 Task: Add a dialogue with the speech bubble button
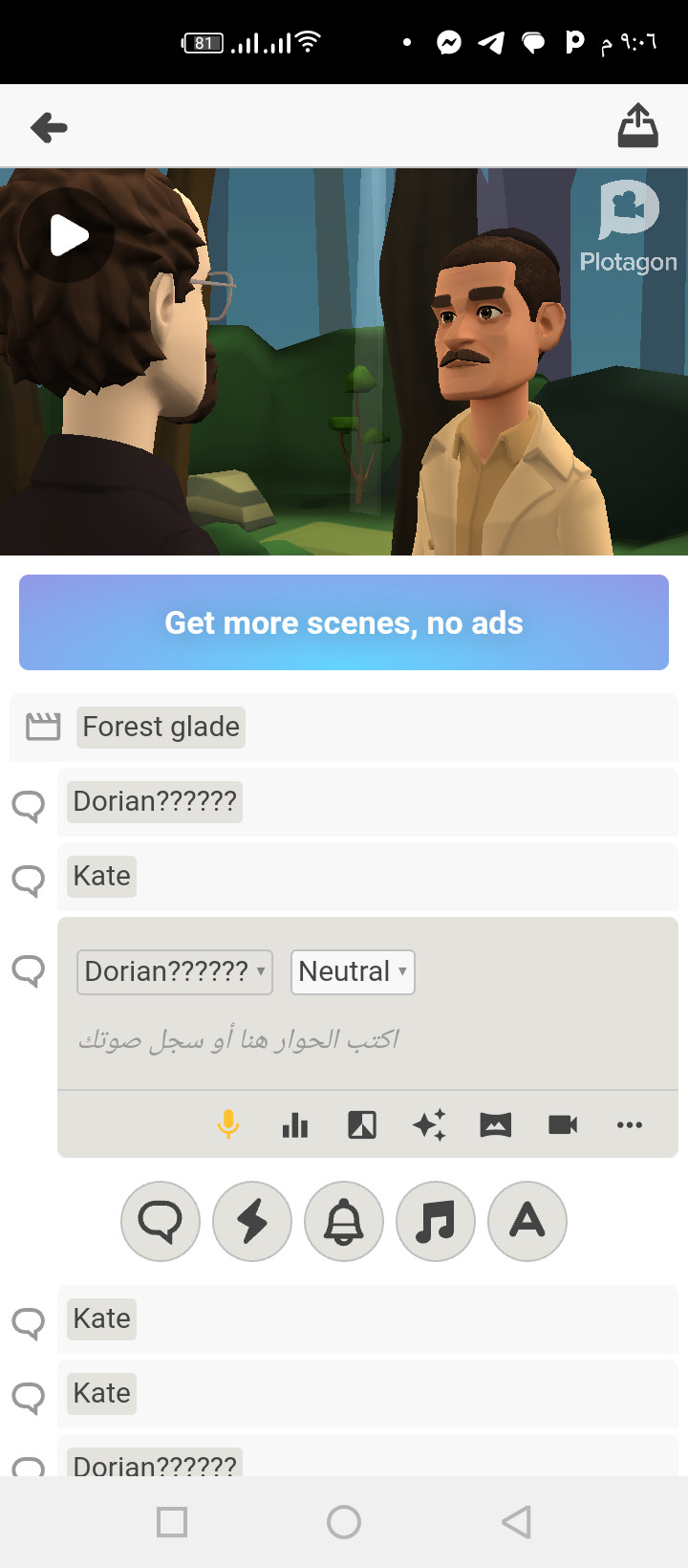[161, 1221]
